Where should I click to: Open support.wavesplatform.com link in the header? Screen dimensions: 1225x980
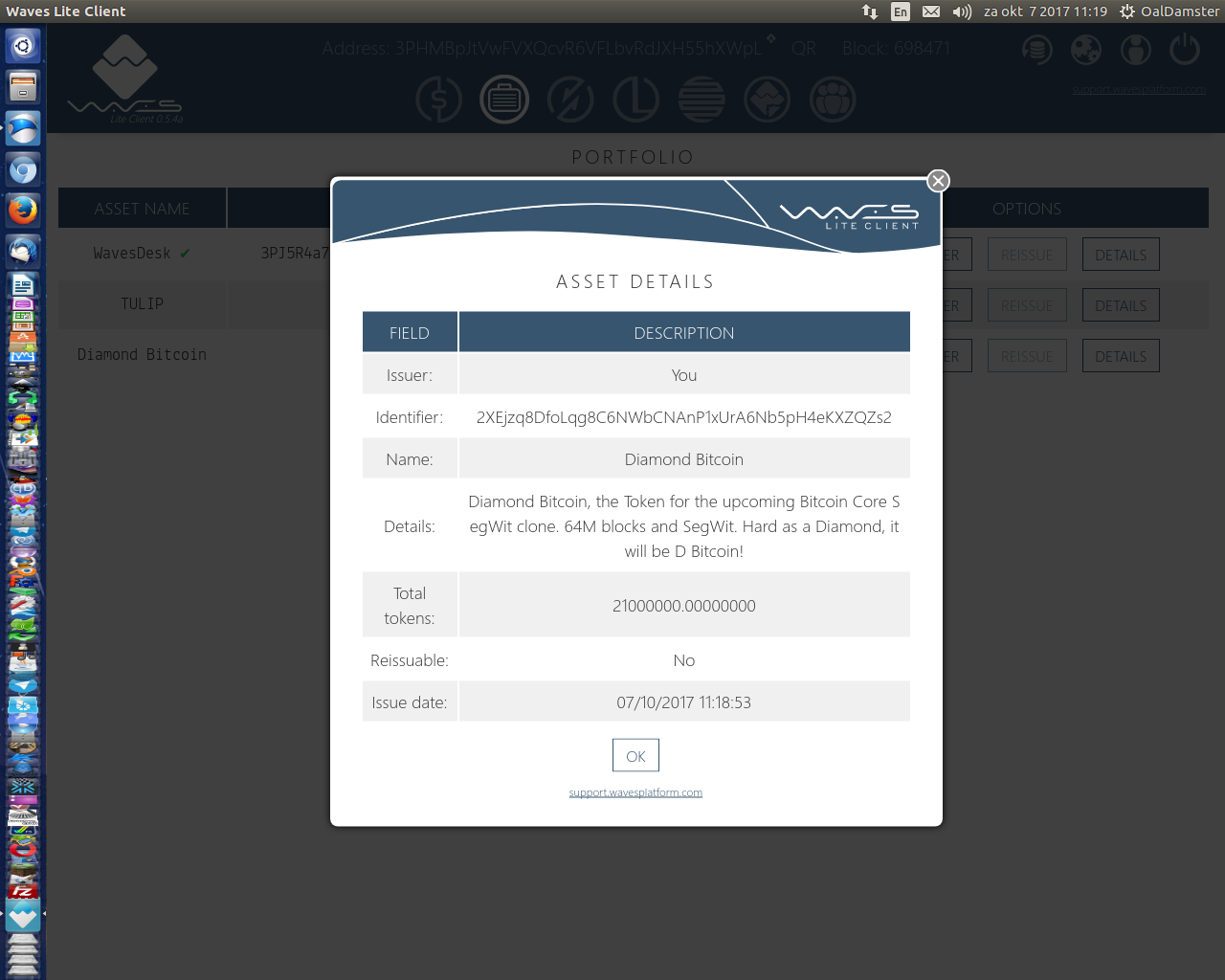[x=1139, y=89]
